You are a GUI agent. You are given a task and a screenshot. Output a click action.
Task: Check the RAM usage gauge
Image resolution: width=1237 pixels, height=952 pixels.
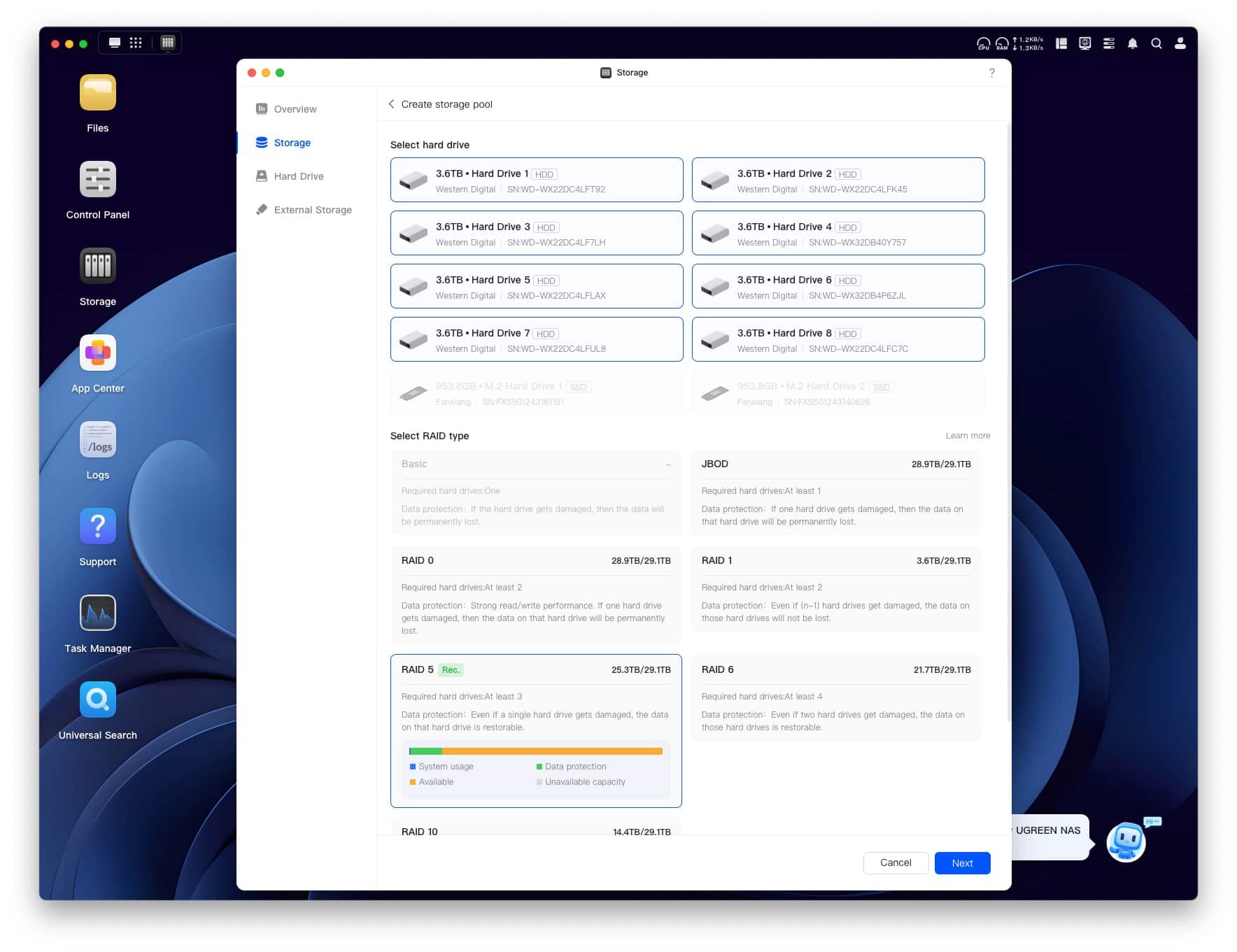[x=1002, y=43]
